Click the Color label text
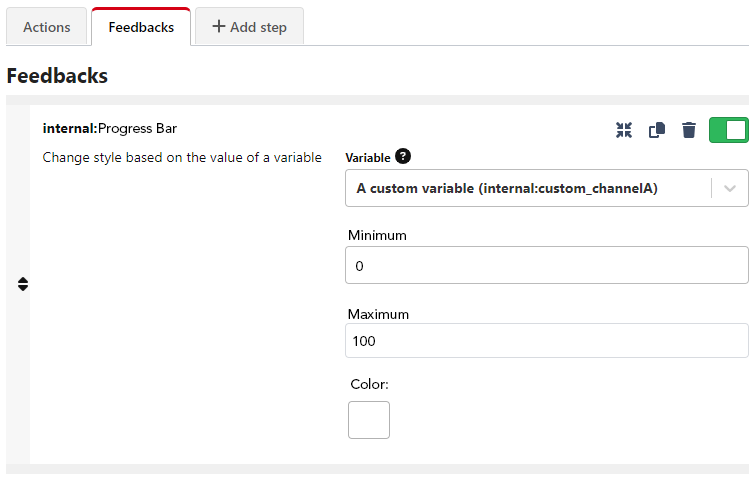Screen dimensions: 755x478 369,384
